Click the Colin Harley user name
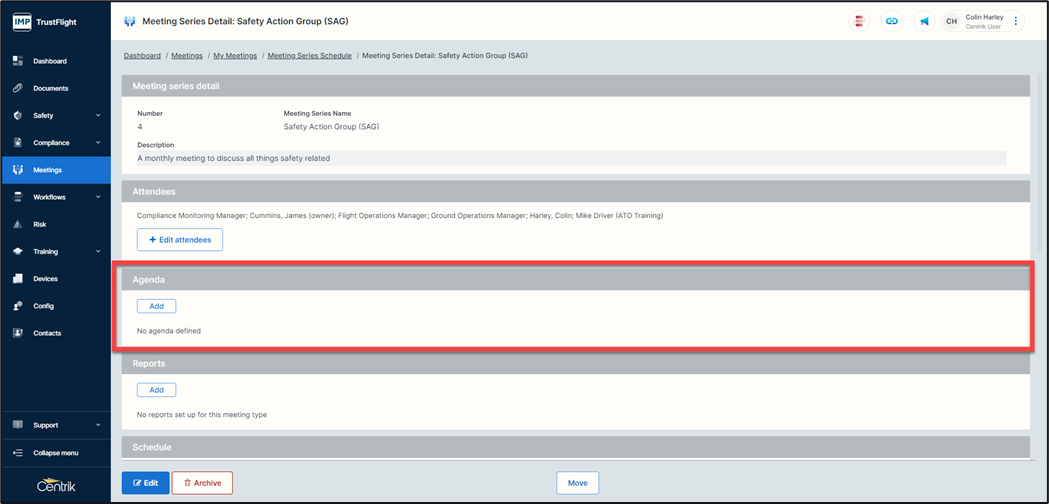Viewport: 1049px width, 504px height. click(984, 17)
